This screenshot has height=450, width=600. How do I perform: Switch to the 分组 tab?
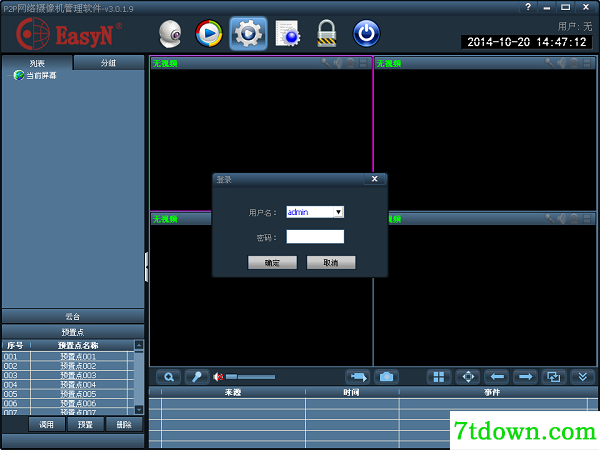(x=109, y=63)
